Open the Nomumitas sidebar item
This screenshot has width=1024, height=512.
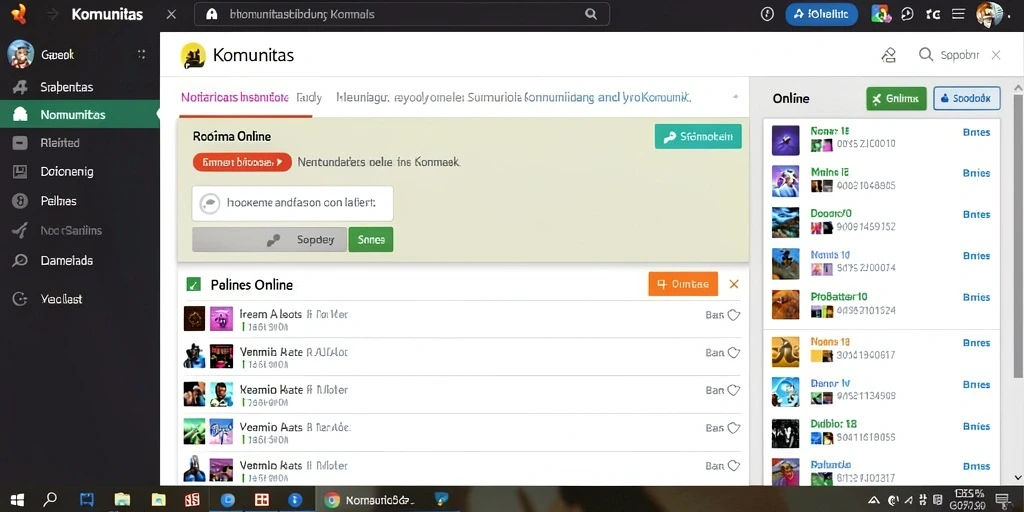click(79, 114)
